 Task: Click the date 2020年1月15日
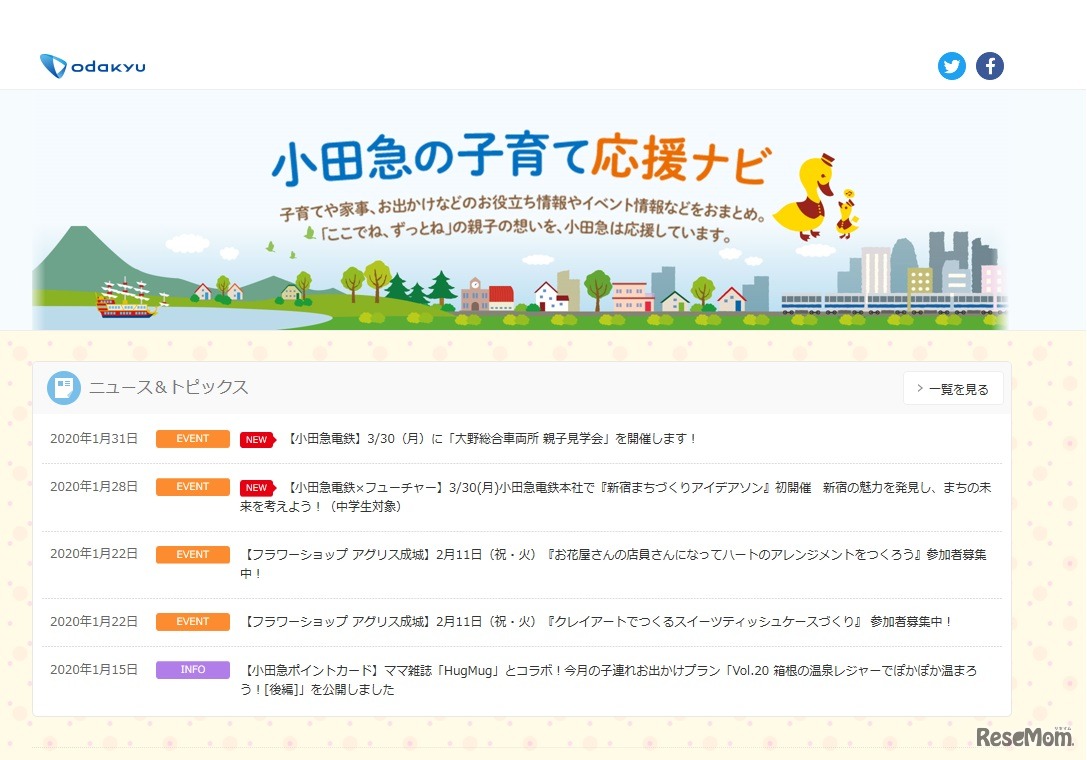tap(94, 670)
